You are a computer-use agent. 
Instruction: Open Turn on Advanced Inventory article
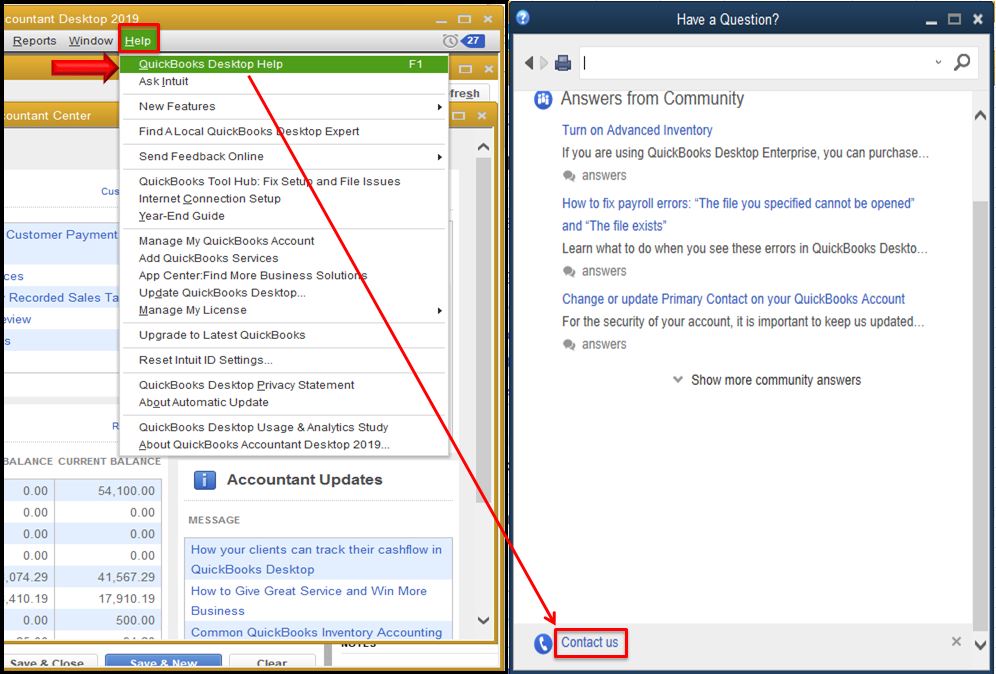[636, 130]
